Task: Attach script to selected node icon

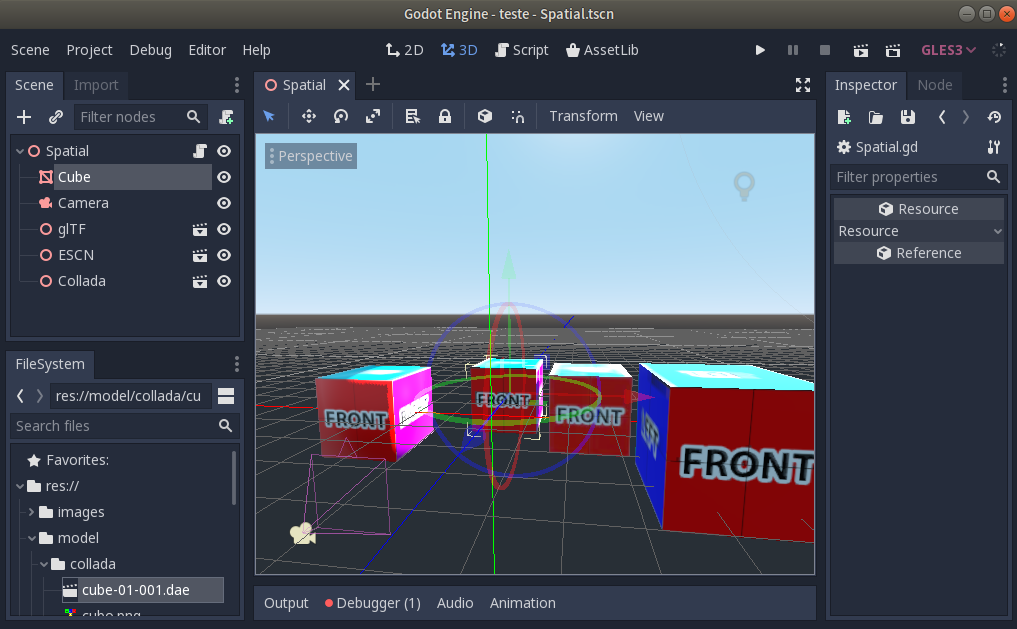Action: point(226,117)
